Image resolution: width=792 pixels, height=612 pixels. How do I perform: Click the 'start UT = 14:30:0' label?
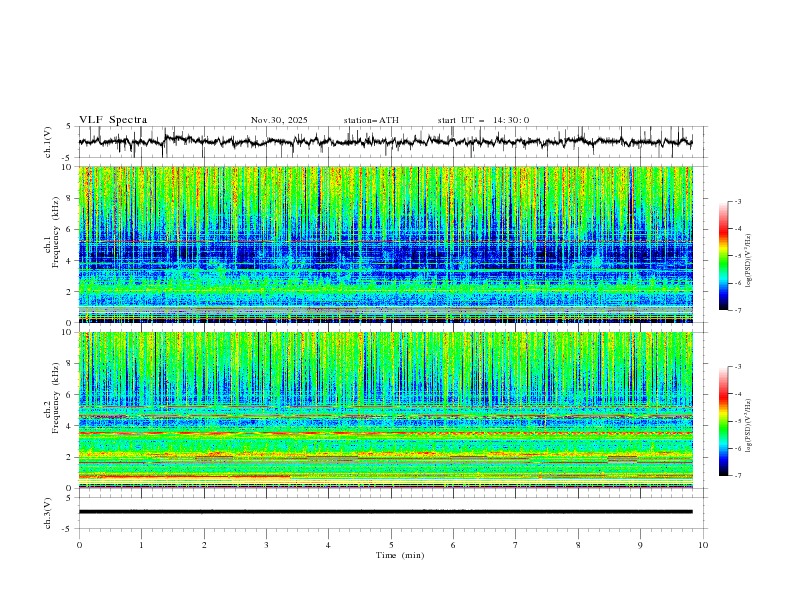coord(483,120)
